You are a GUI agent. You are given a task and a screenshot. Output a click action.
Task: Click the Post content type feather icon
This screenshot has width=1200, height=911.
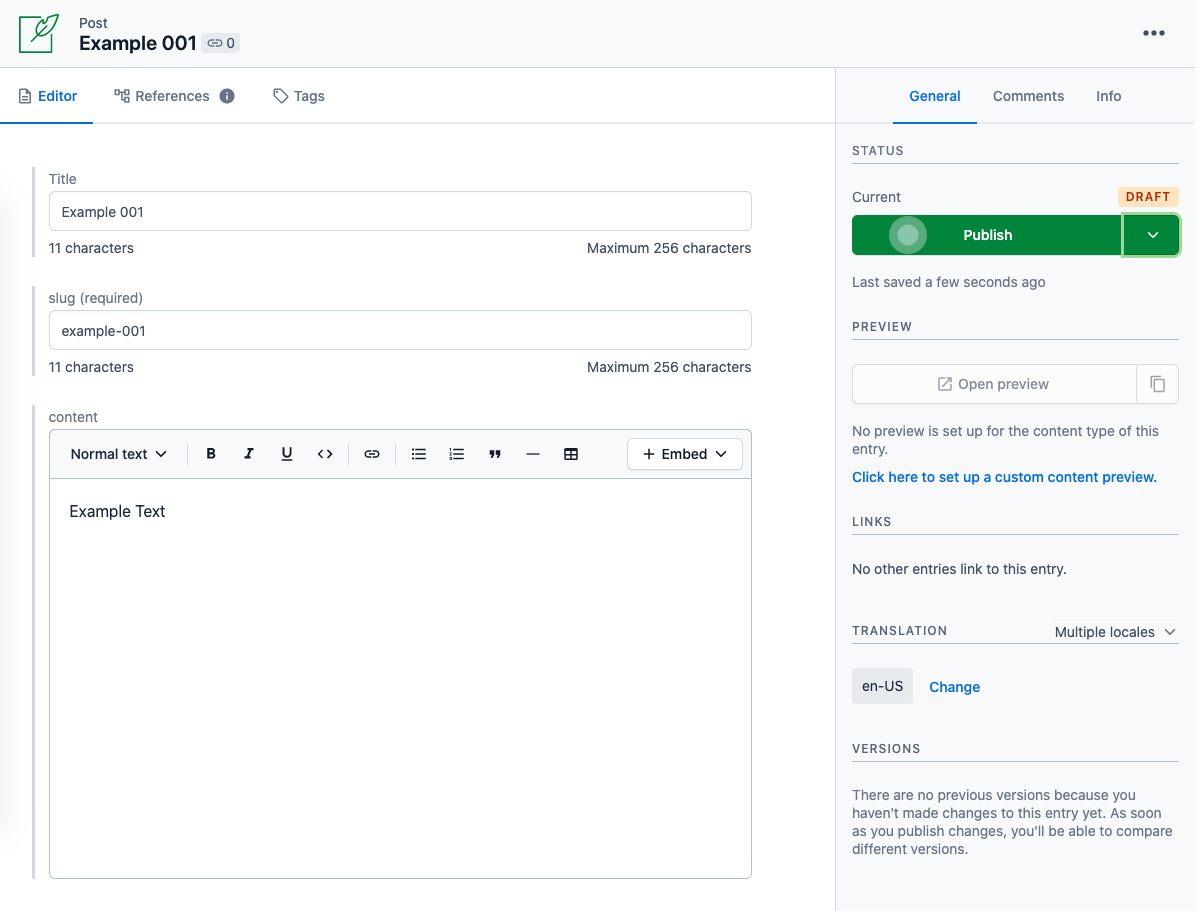40,34
